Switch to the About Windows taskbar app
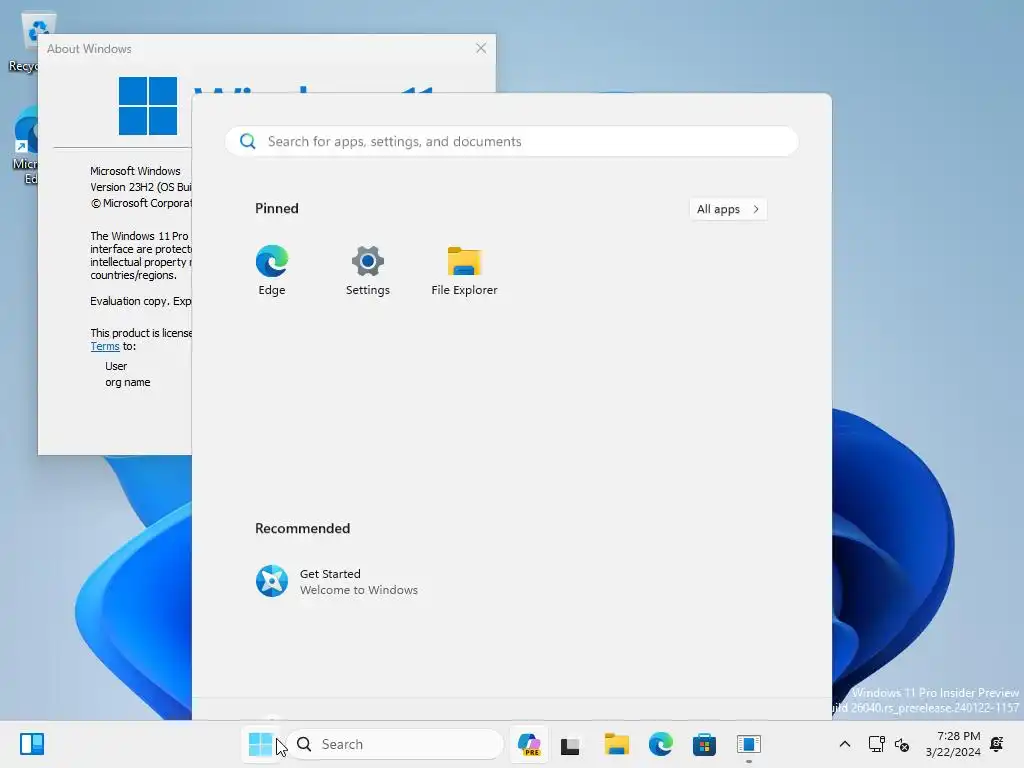 coord(748,744)
